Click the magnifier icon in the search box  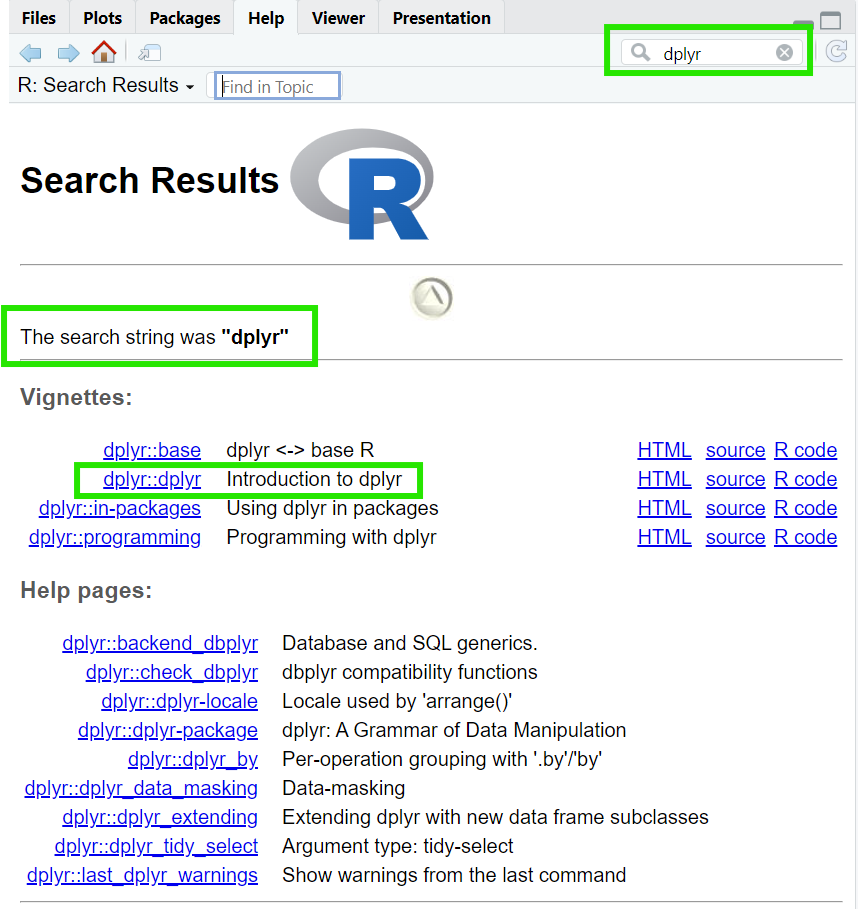(640, 52)
